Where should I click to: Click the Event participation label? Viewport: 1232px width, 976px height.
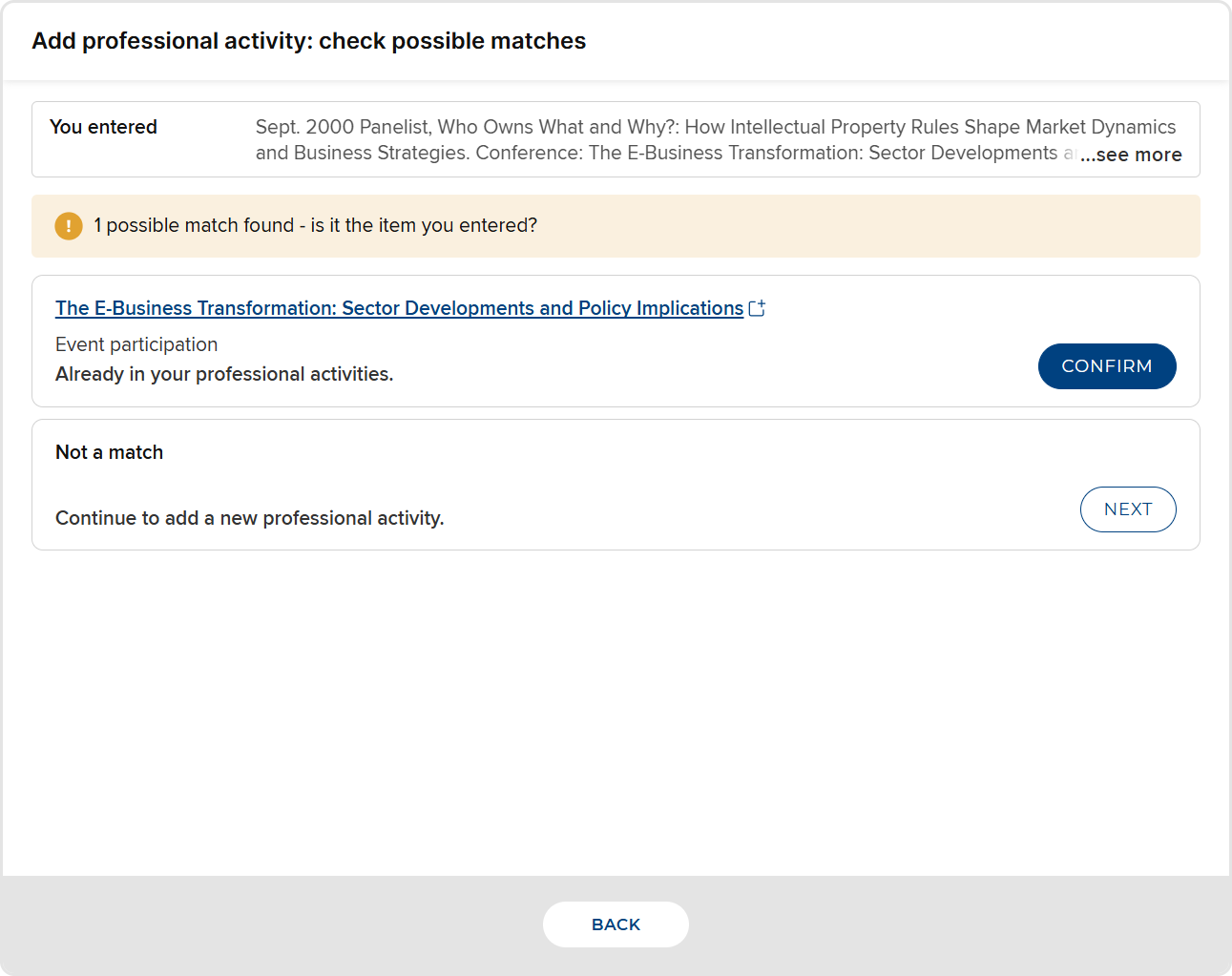point(136,344)
